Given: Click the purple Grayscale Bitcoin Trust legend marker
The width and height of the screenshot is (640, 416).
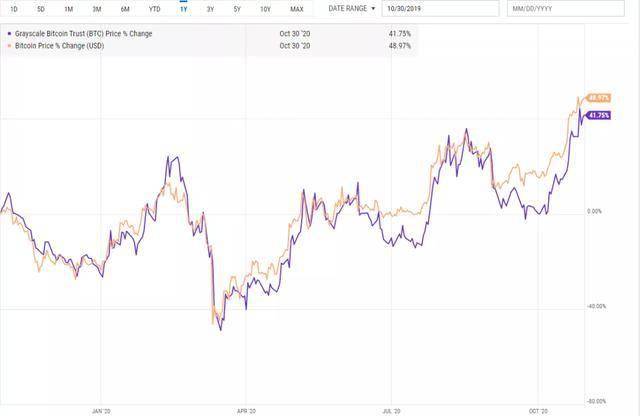Looking at the screenshot, I should (10, 34).
